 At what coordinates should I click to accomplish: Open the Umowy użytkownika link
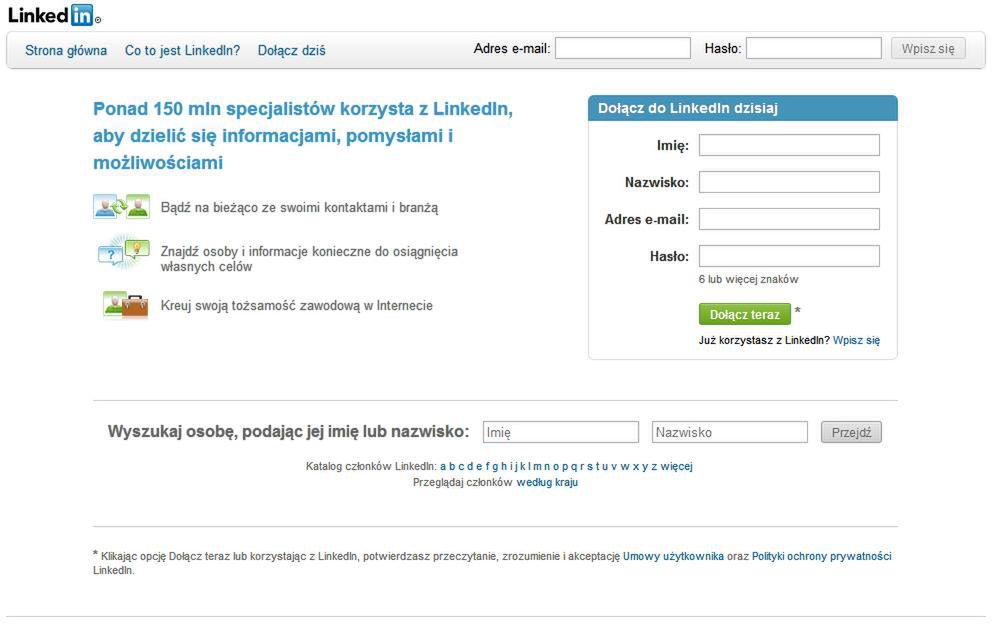pyautogui.click(x=673, y=556)
